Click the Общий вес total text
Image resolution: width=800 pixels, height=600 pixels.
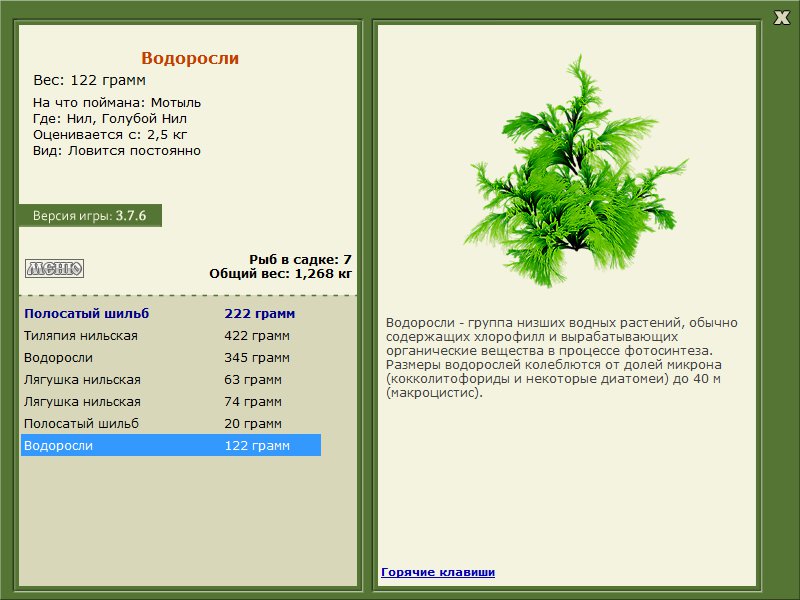(x=280, y=273)
